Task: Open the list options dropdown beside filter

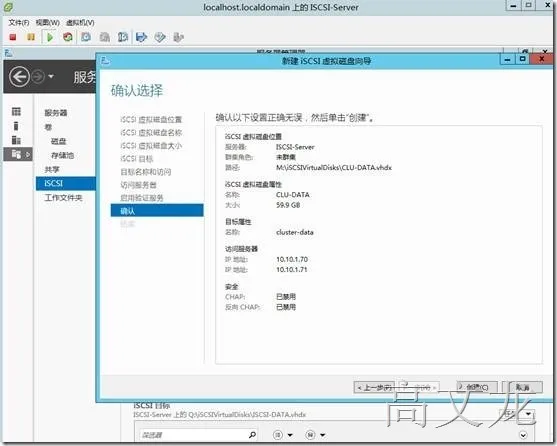Action: click(x=283, y=435)
